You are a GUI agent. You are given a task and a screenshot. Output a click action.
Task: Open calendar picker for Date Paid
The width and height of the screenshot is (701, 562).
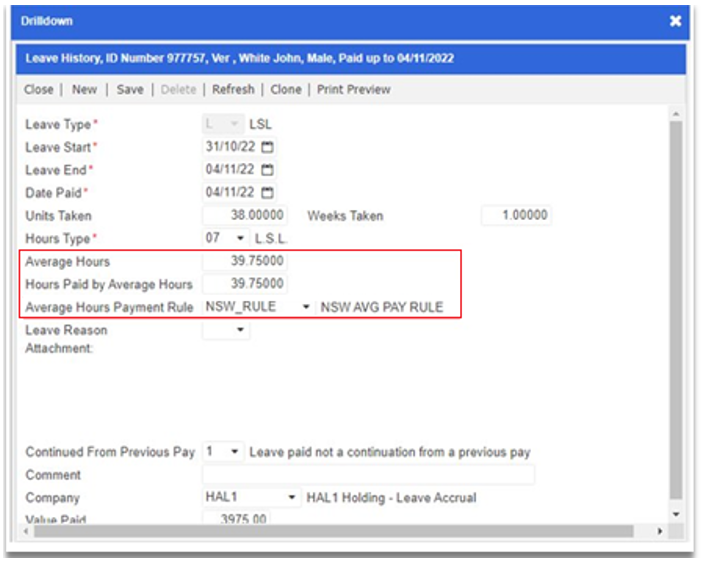click(267, 193)
